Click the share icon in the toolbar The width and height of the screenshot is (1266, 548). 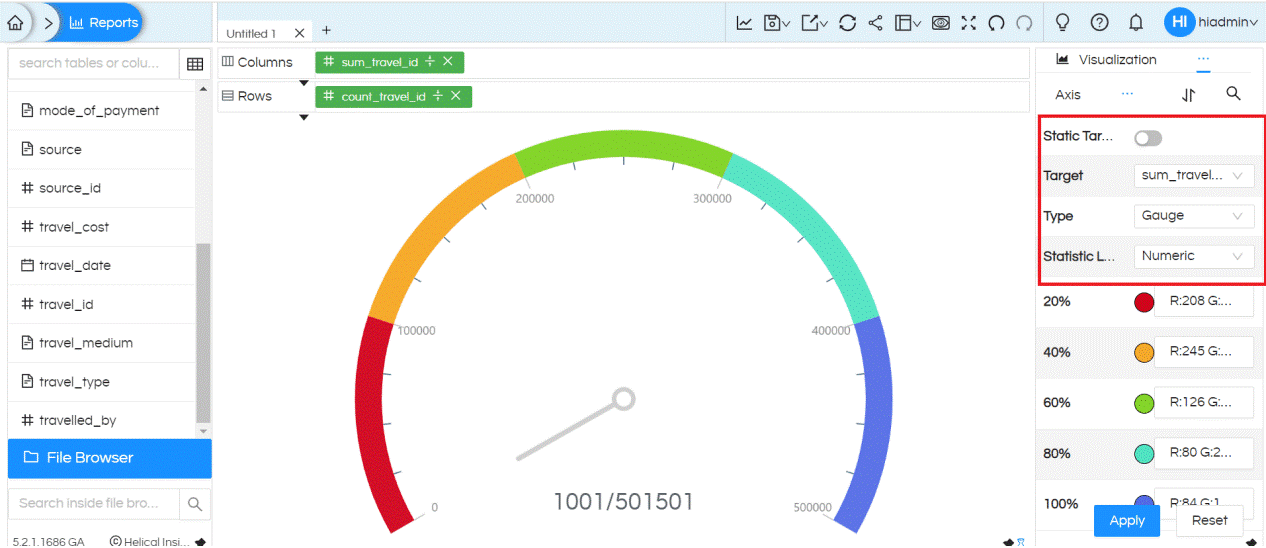pos(876,22)
